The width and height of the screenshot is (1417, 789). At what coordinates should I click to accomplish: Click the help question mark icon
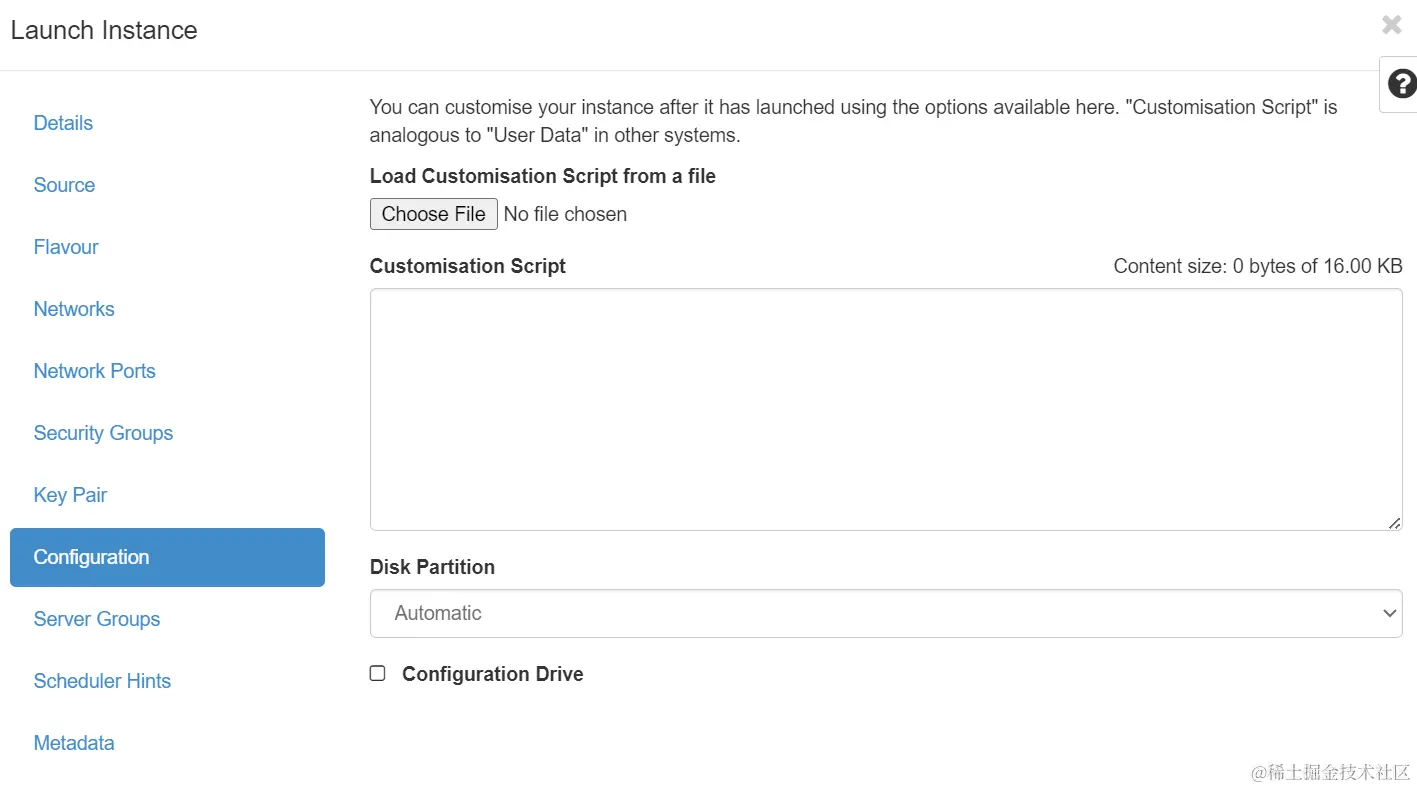point(1401,84)
